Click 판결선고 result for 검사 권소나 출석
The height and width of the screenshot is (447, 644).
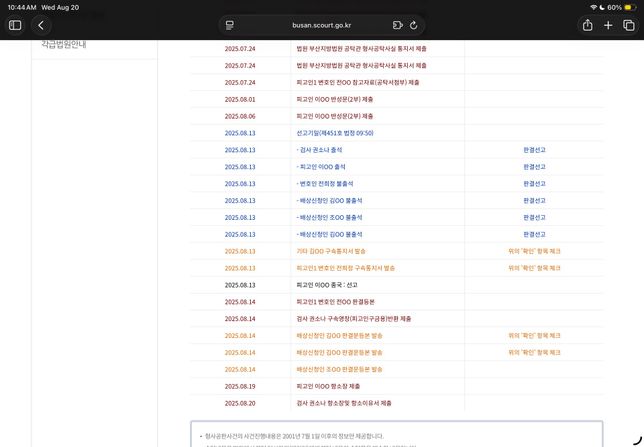click(534, 150)
